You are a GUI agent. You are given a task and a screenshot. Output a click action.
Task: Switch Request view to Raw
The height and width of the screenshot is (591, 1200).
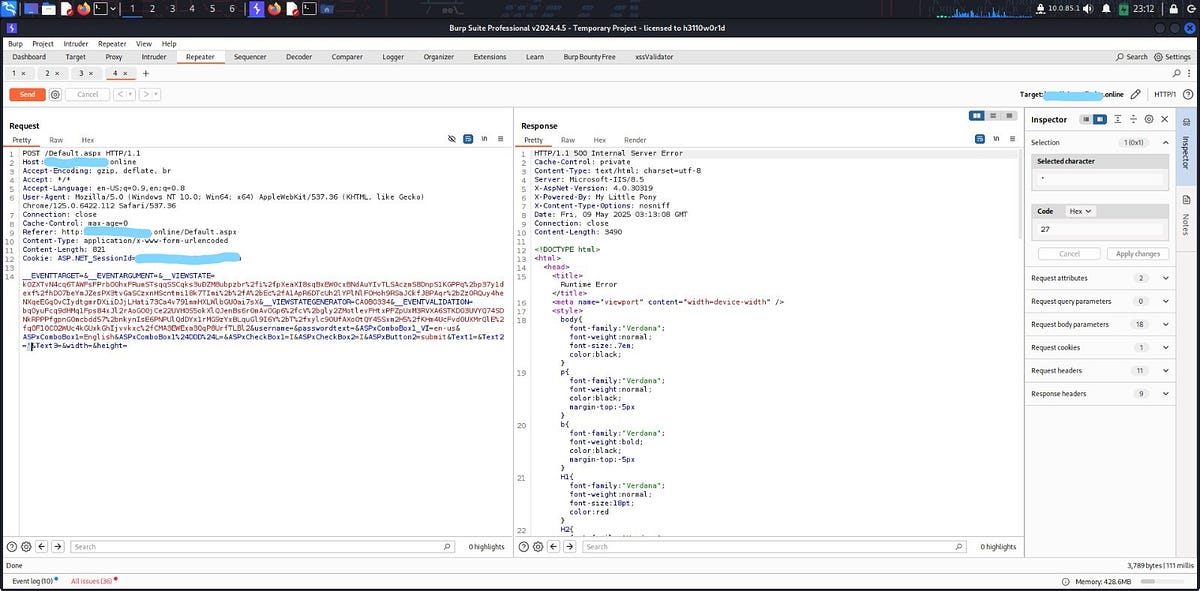pyautogui.click(x=56, y=140)
